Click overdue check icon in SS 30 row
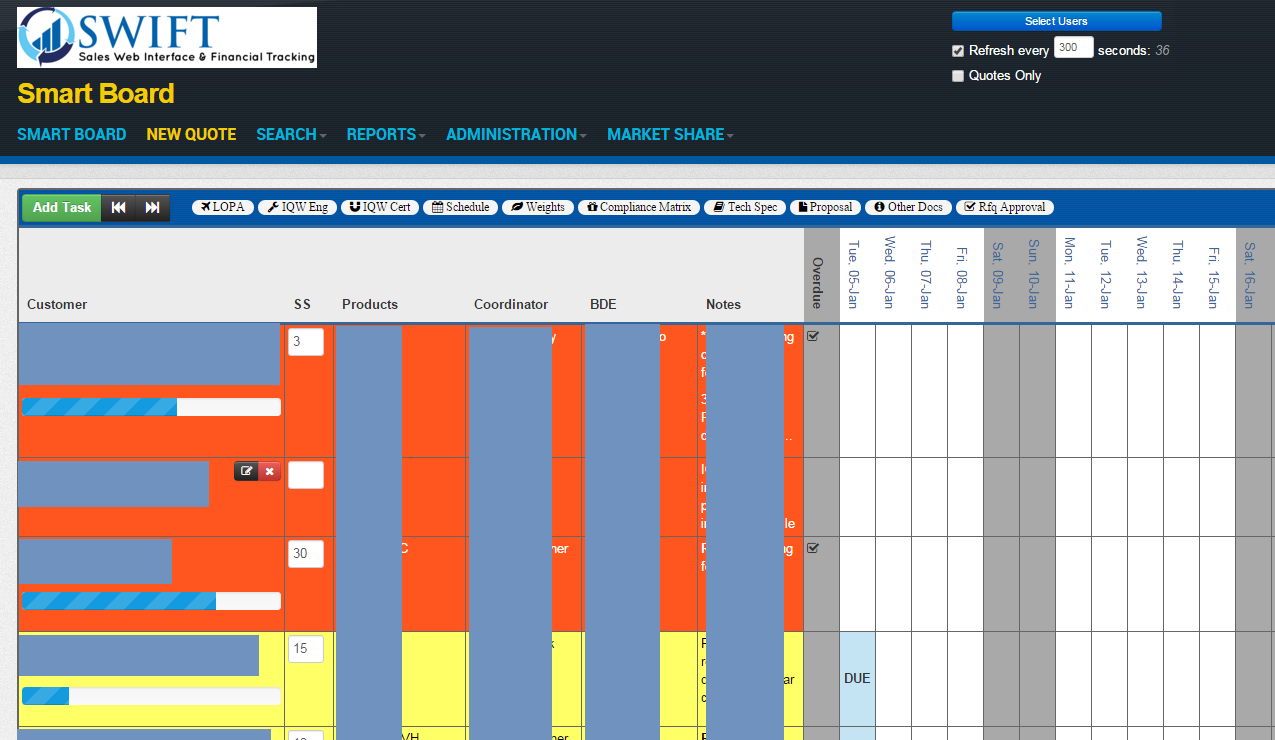The width and height of the screenshot is (1275, 740). 813,548
